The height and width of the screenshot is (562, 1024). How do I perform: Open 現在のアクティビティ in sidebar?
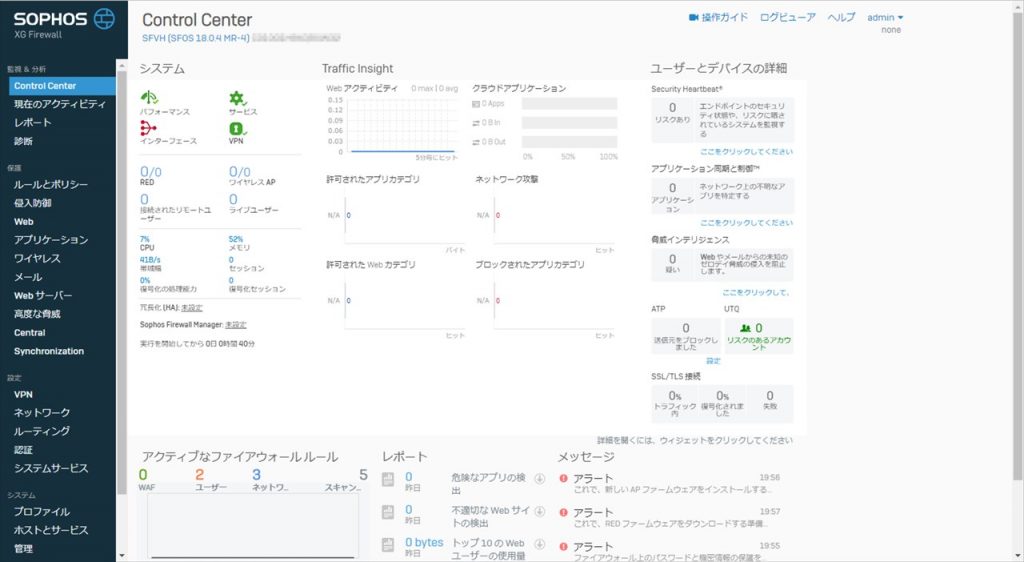point(59,104)
